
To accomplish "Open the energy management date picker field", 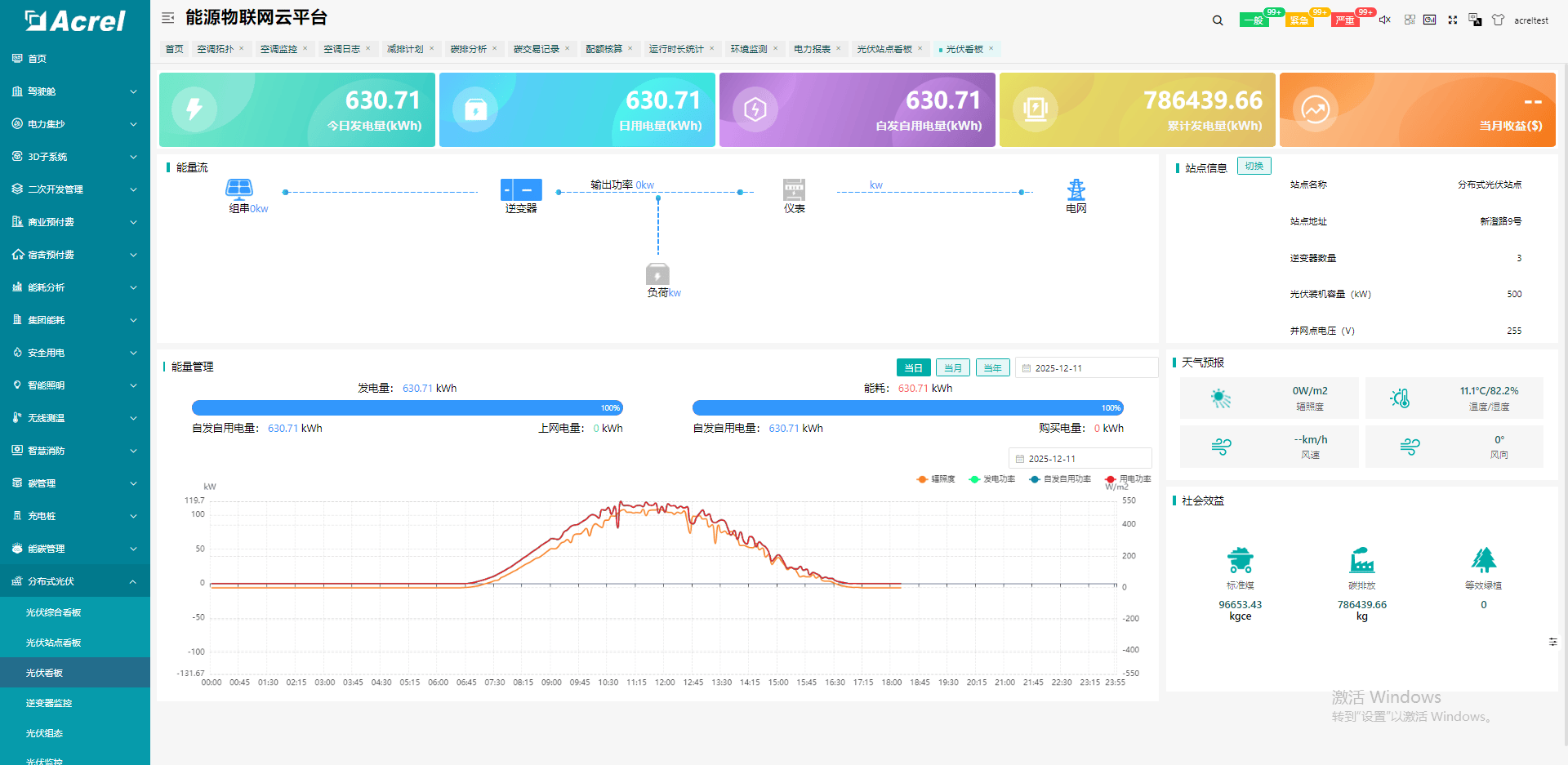I will pyautogui.click(x=1086, y=368).
